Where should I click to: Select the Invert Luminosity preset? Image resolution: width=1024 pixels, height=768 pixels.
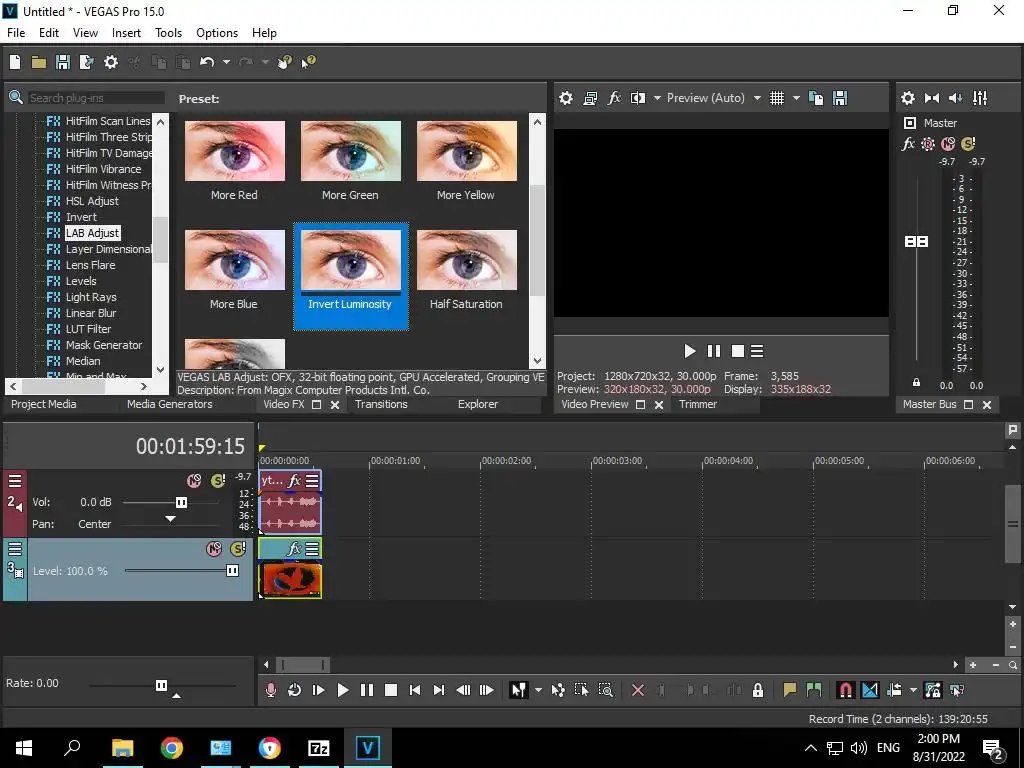(351, 276)
